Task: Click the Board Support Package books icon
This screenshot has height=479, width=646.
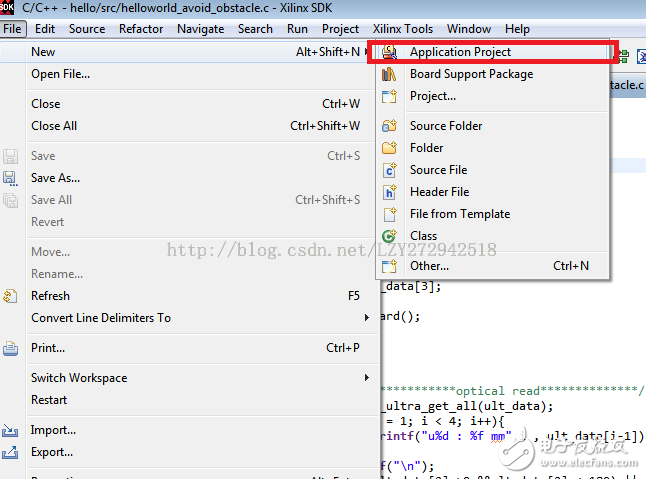Action: point(390,74)
